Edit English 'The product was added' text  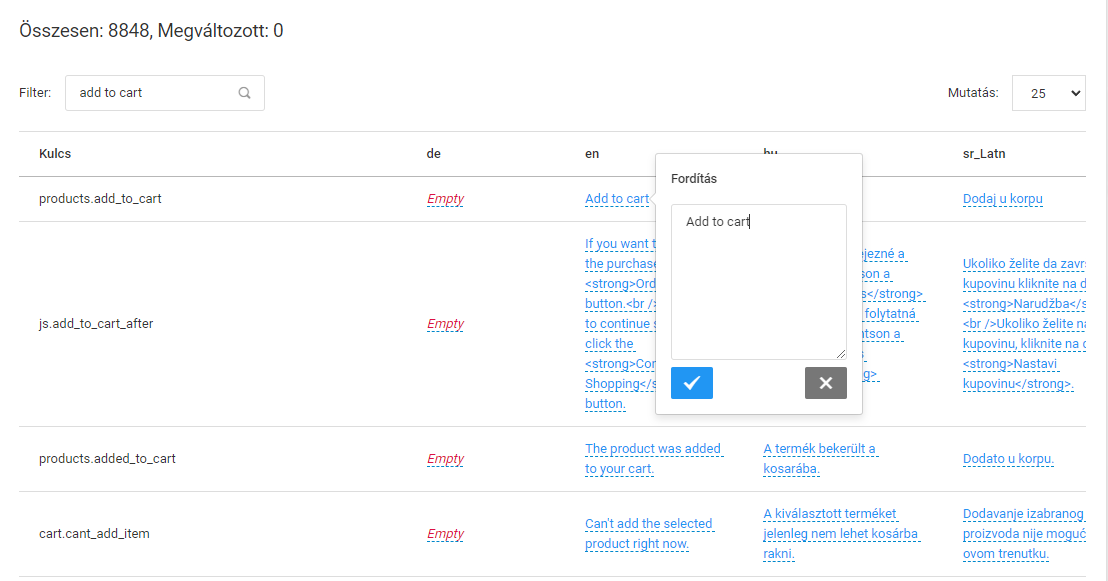tap(652, 449)
